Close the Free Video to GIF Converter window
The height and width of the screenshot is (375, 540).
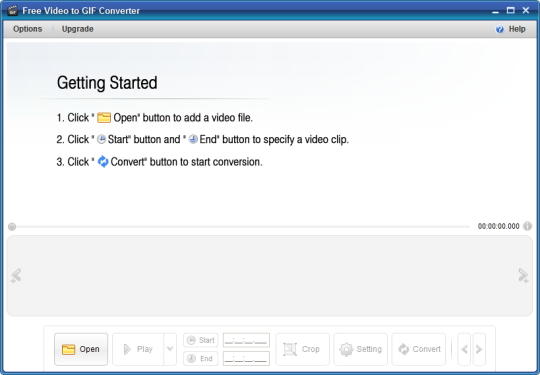[526, 10]
